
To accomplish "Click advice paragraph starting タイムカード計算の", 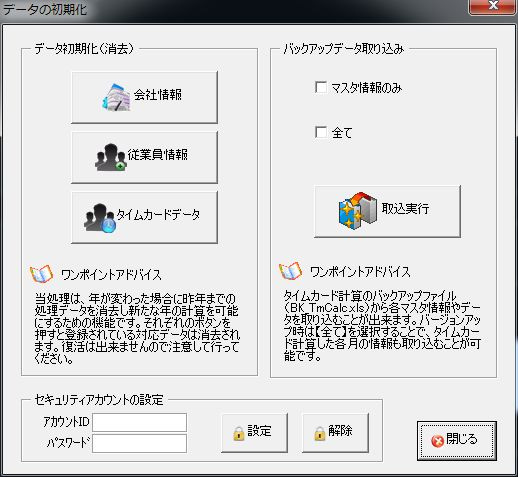I will pos(382,326).
